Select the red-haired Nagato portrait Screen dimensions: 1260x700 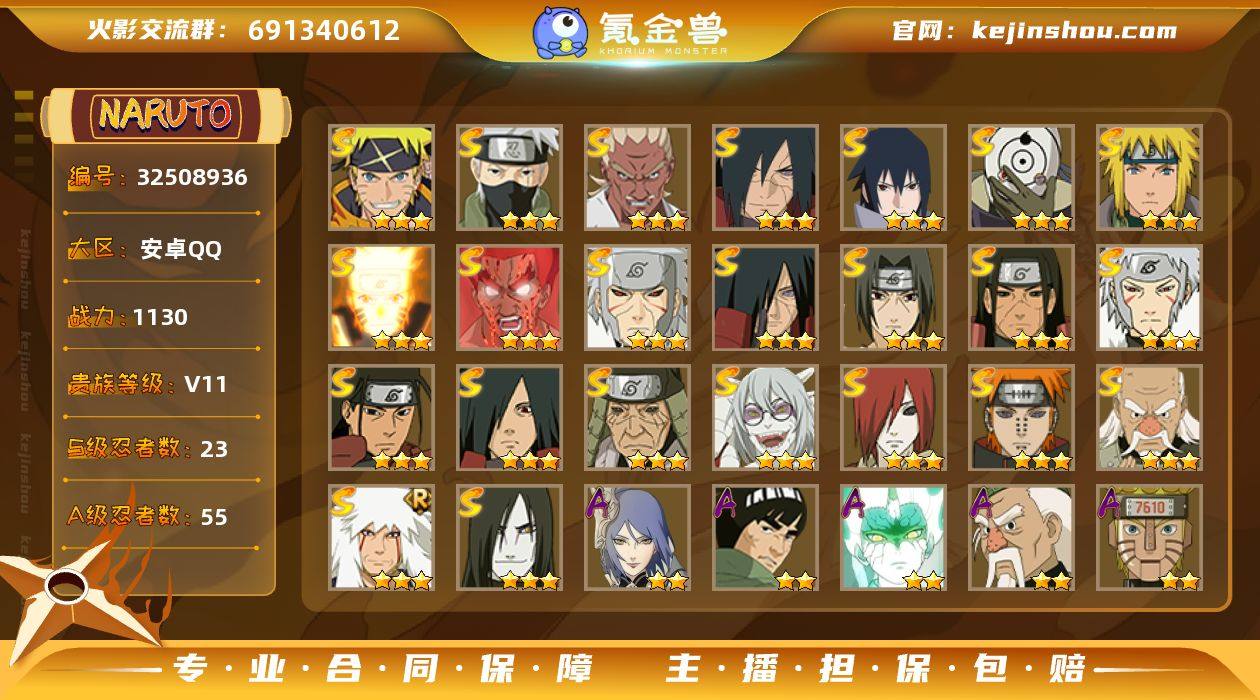pyautogui.click(x=893, y=418)
